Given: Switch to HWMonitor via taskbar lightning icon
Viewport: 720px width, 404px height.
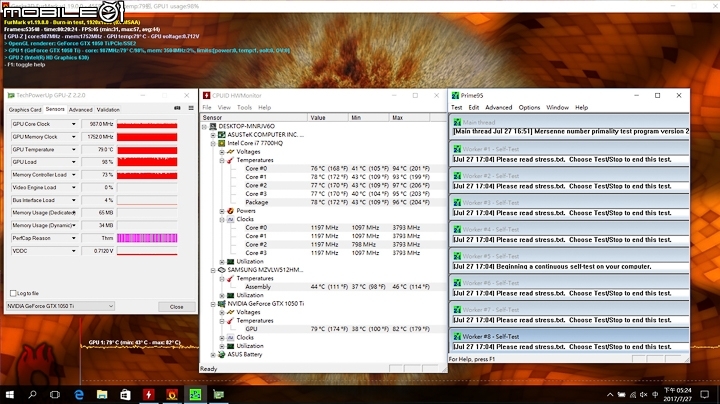Looking at the screenshot, I should (148, 394).
